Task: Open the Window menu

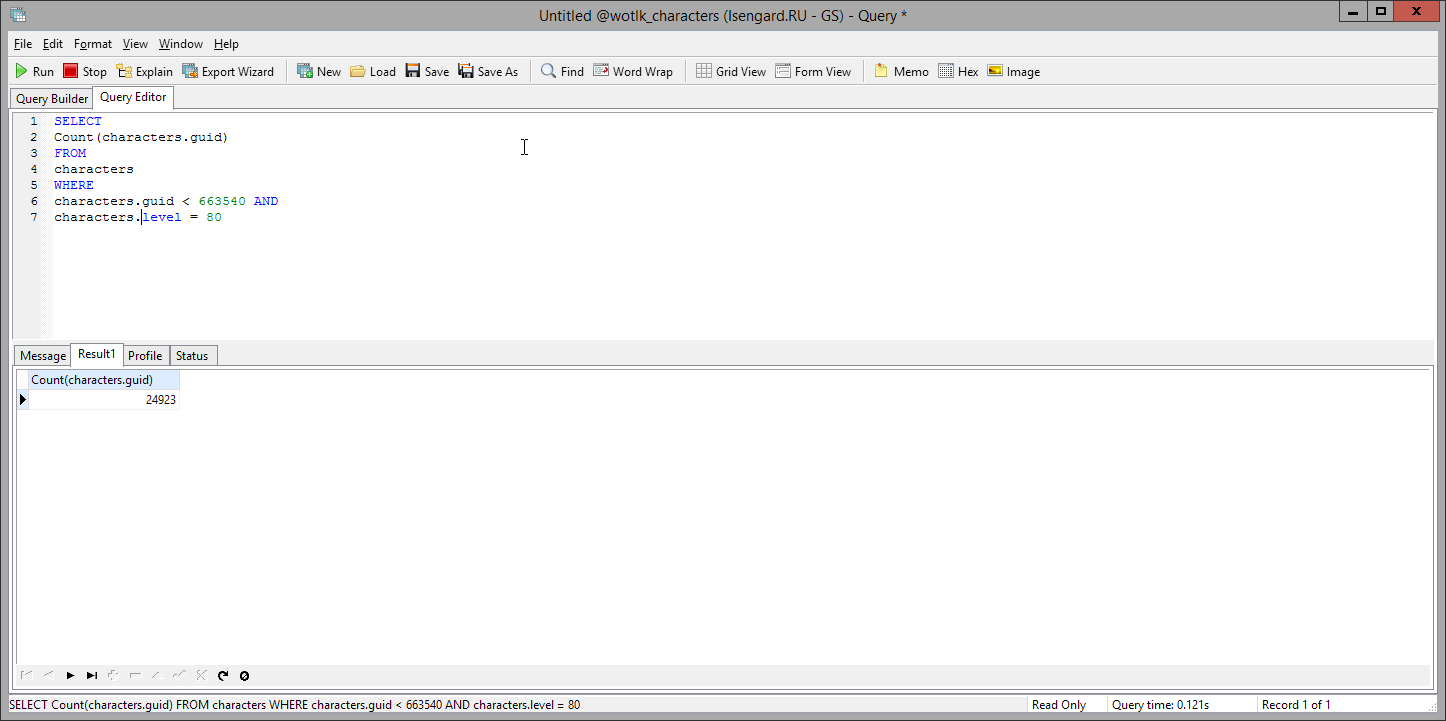Action: (180, 44)
